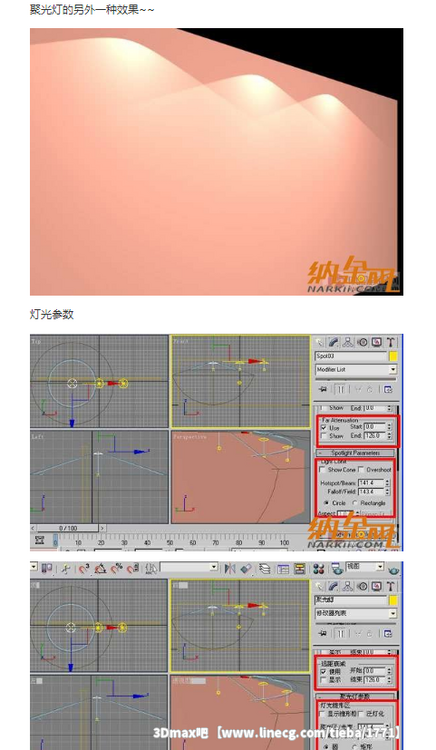Click Remove Modifier trash icon under Modifier List
This screenshot has height=750, width=436.
(x=371, y=389)
